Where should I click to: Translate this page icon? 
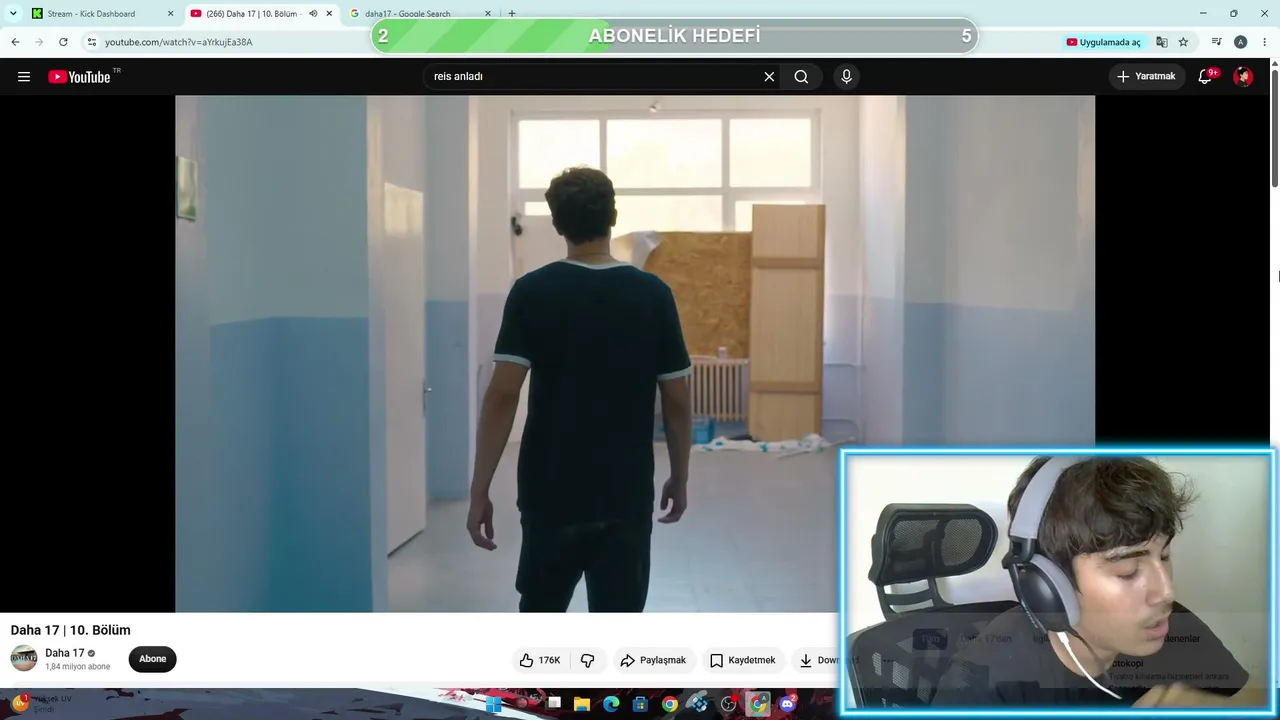(1162, 42)
